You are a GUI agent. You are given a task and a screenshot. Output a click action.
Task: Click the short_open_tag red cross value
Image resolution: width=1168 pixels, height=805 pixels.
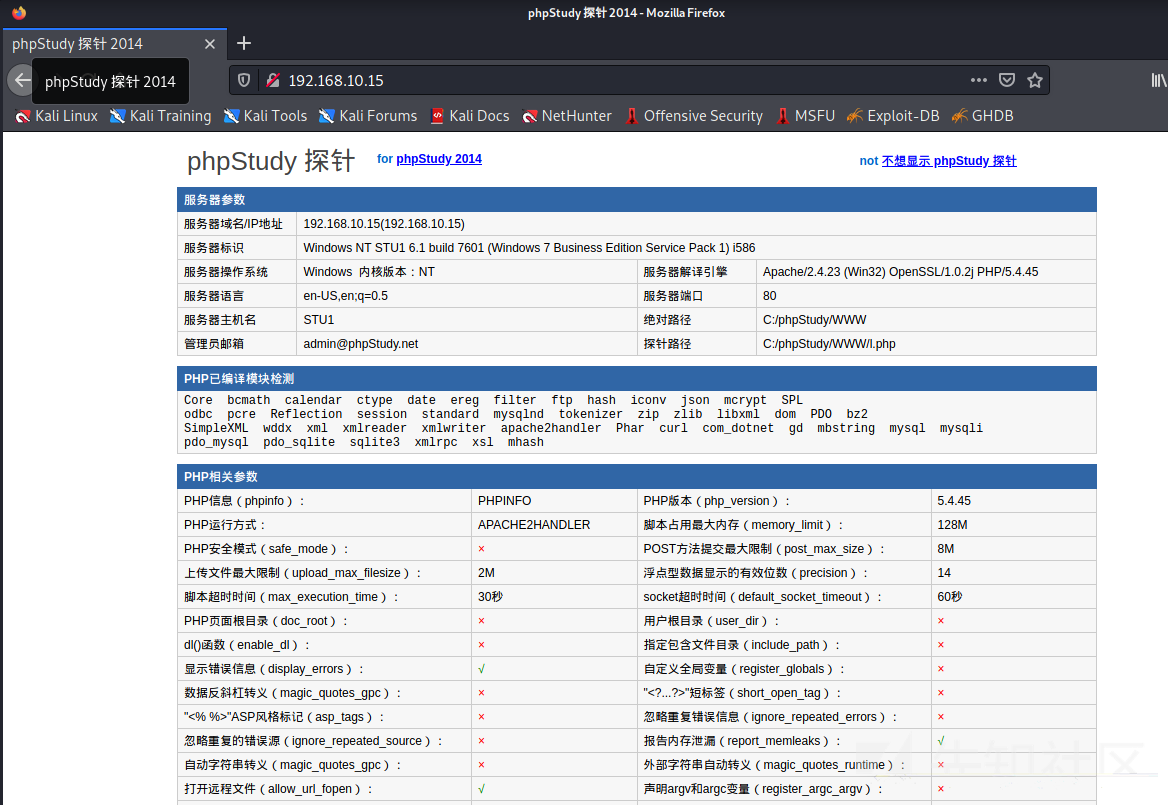(x=941, y=693)
